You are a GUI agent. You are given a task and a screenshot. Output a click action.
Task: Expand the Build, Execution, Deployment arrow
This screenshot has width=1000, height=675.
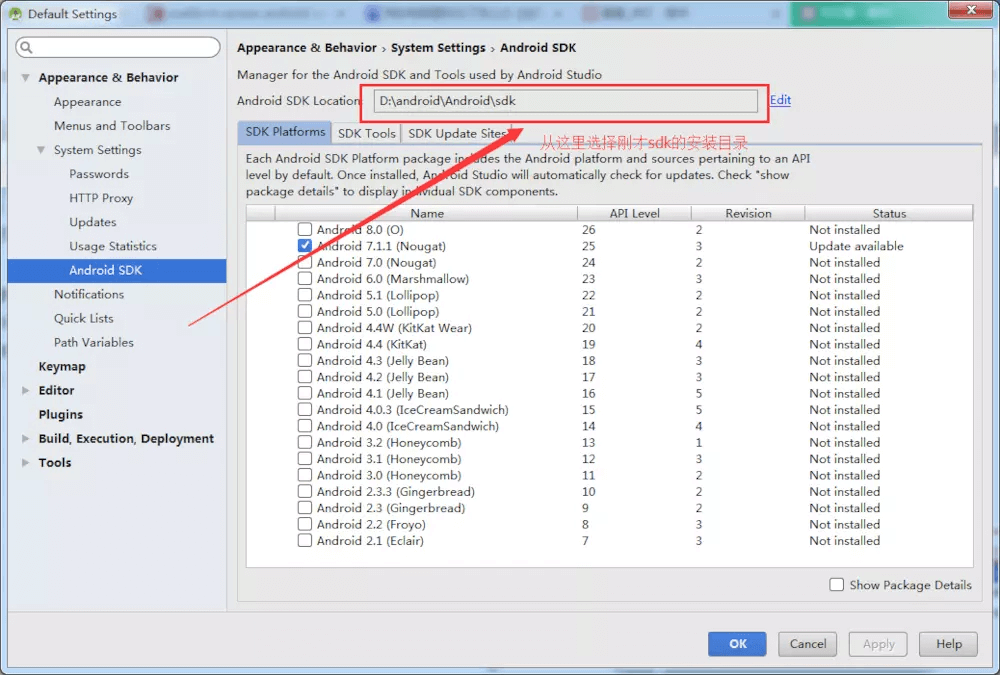(26, 438)
